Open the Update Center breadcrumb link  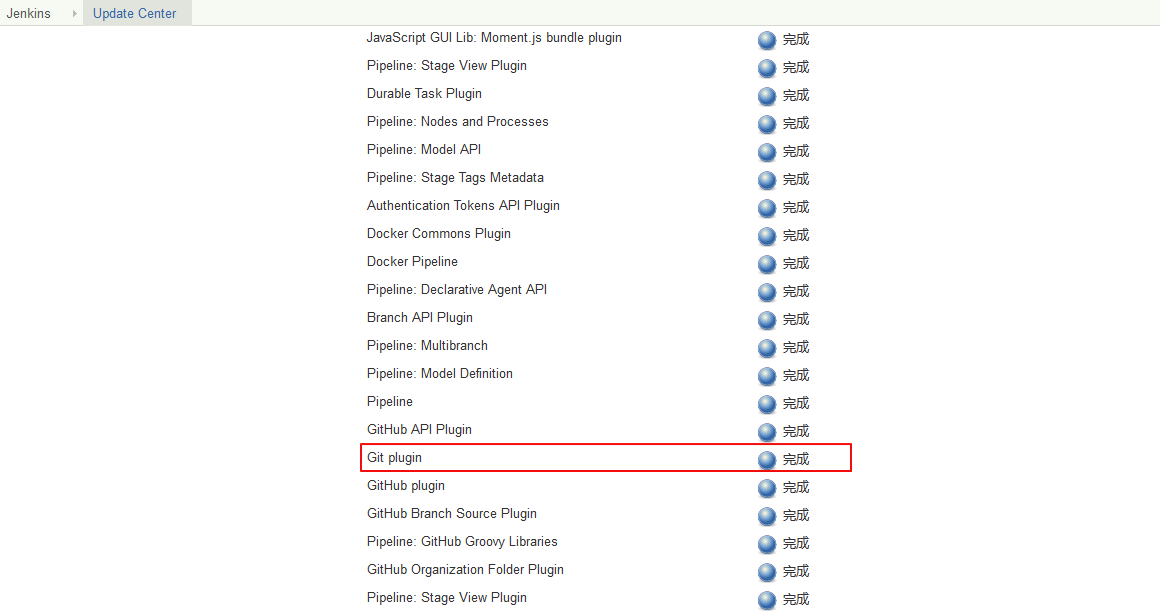[x=135, y=13]
